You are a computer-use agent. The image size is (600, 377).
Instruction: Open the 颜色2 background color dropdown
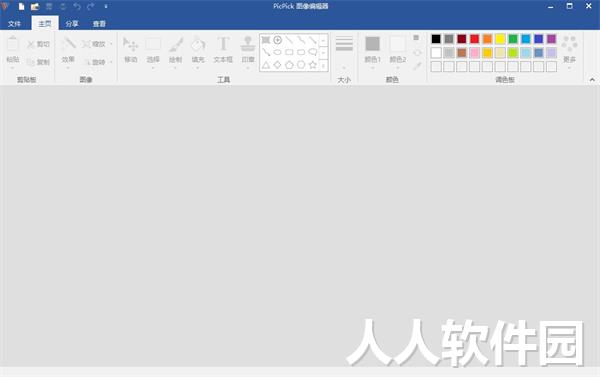(398, 53)
